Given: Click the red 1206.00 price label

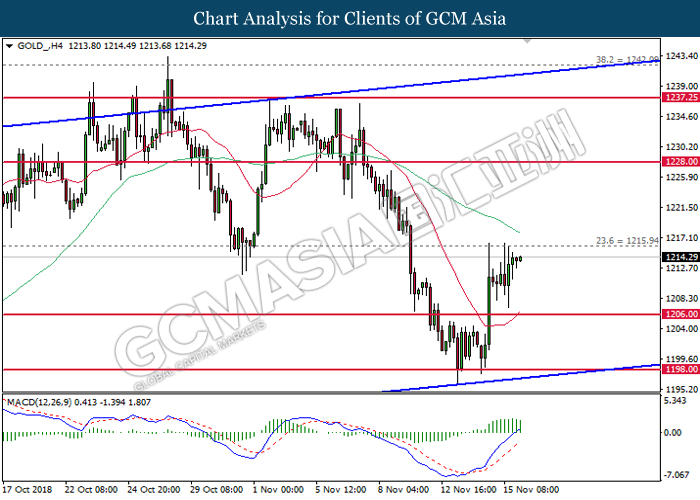Looking at the screenshot, I should (x=681, y=314).
